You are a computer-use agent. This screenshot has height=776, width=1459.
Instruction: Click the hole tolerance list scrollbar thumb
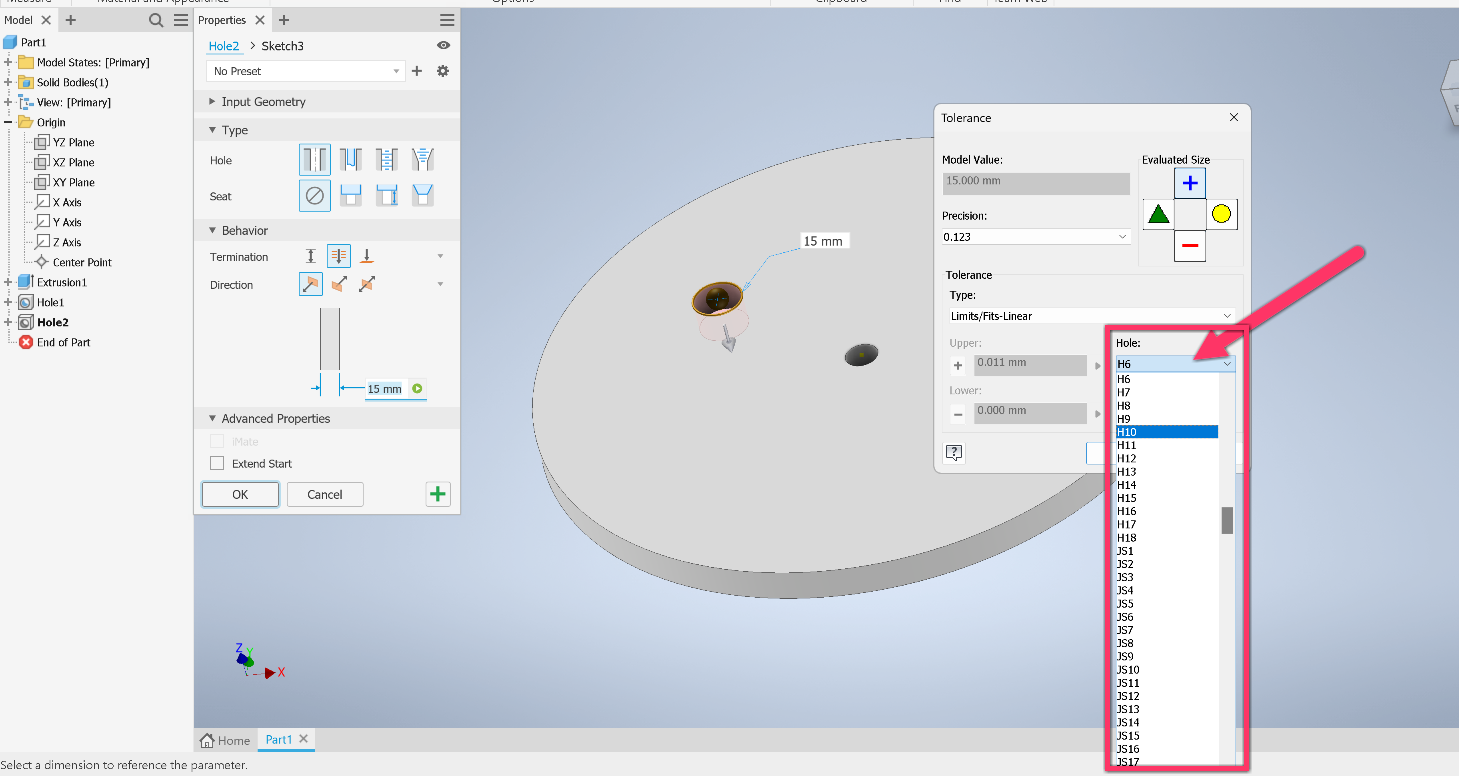pos(1227,520)
